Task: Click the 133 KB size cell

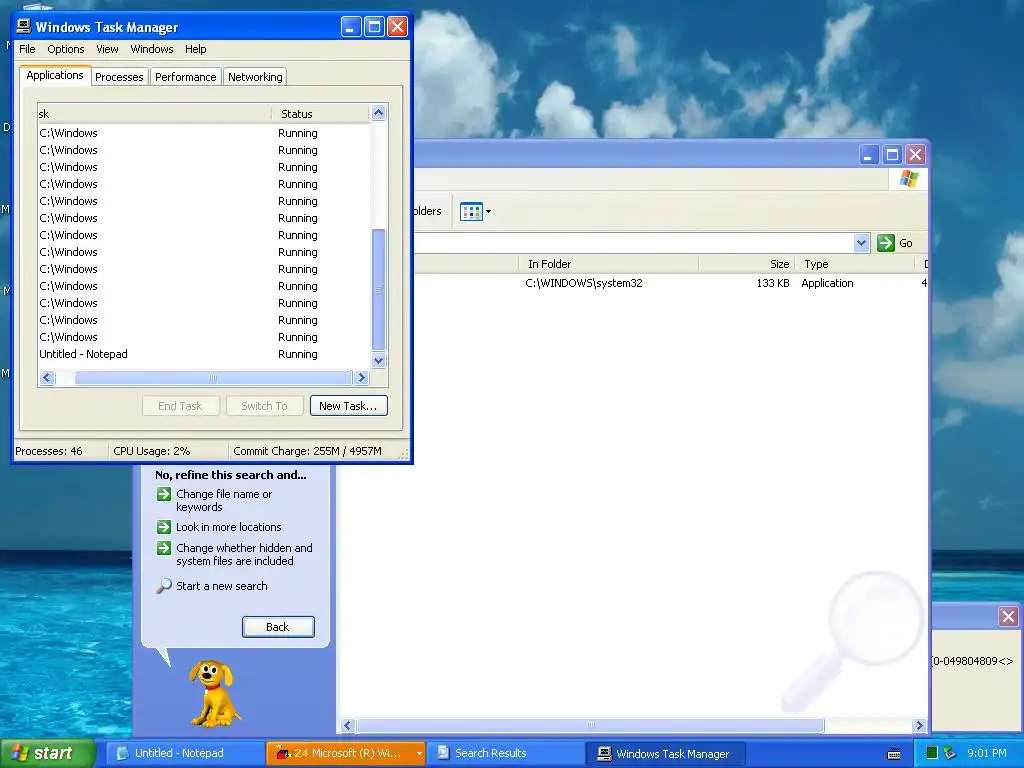Action: point(773,283)
